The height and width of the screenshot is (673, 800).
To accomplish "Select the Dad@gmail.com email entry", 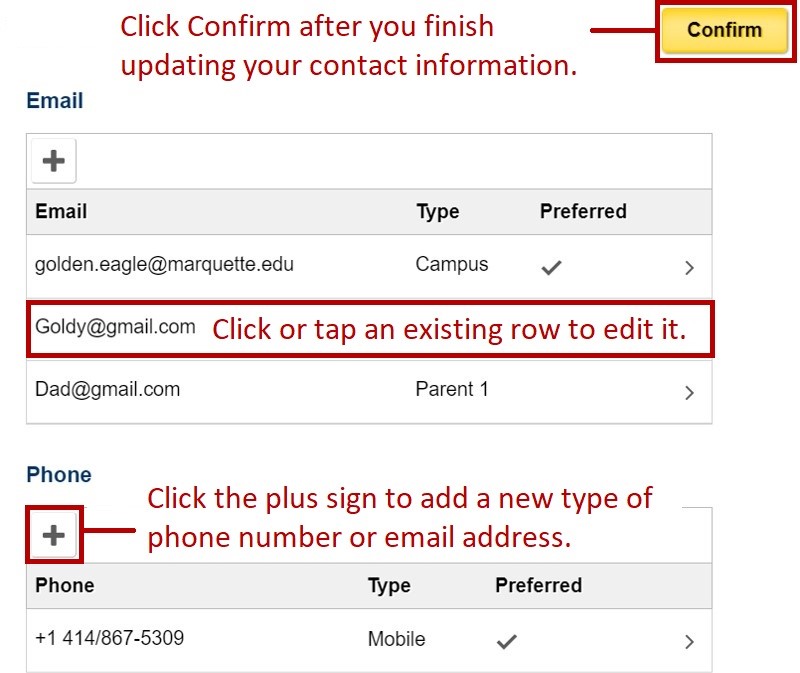I will pos(107,390).
